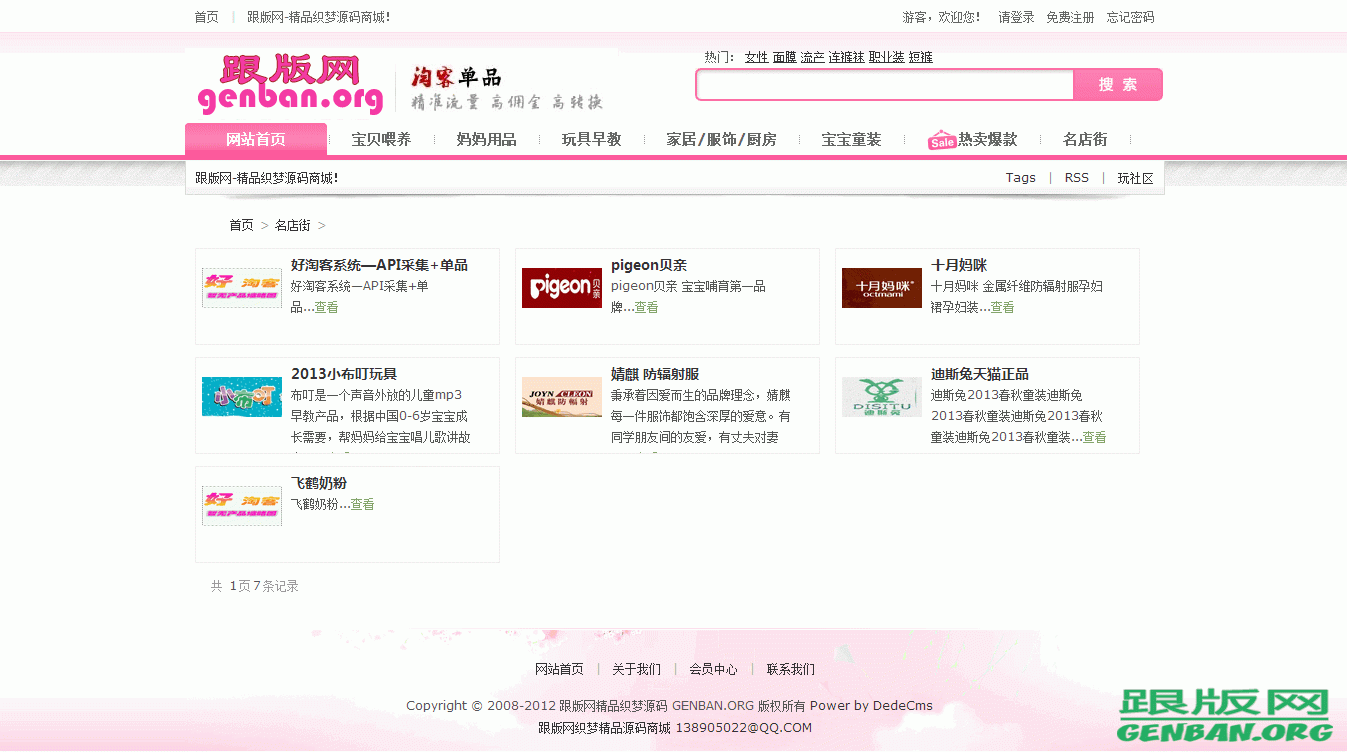Open the pigeon贝亲 store logo
Viewport: 1347px width, 752px height.
561,288
